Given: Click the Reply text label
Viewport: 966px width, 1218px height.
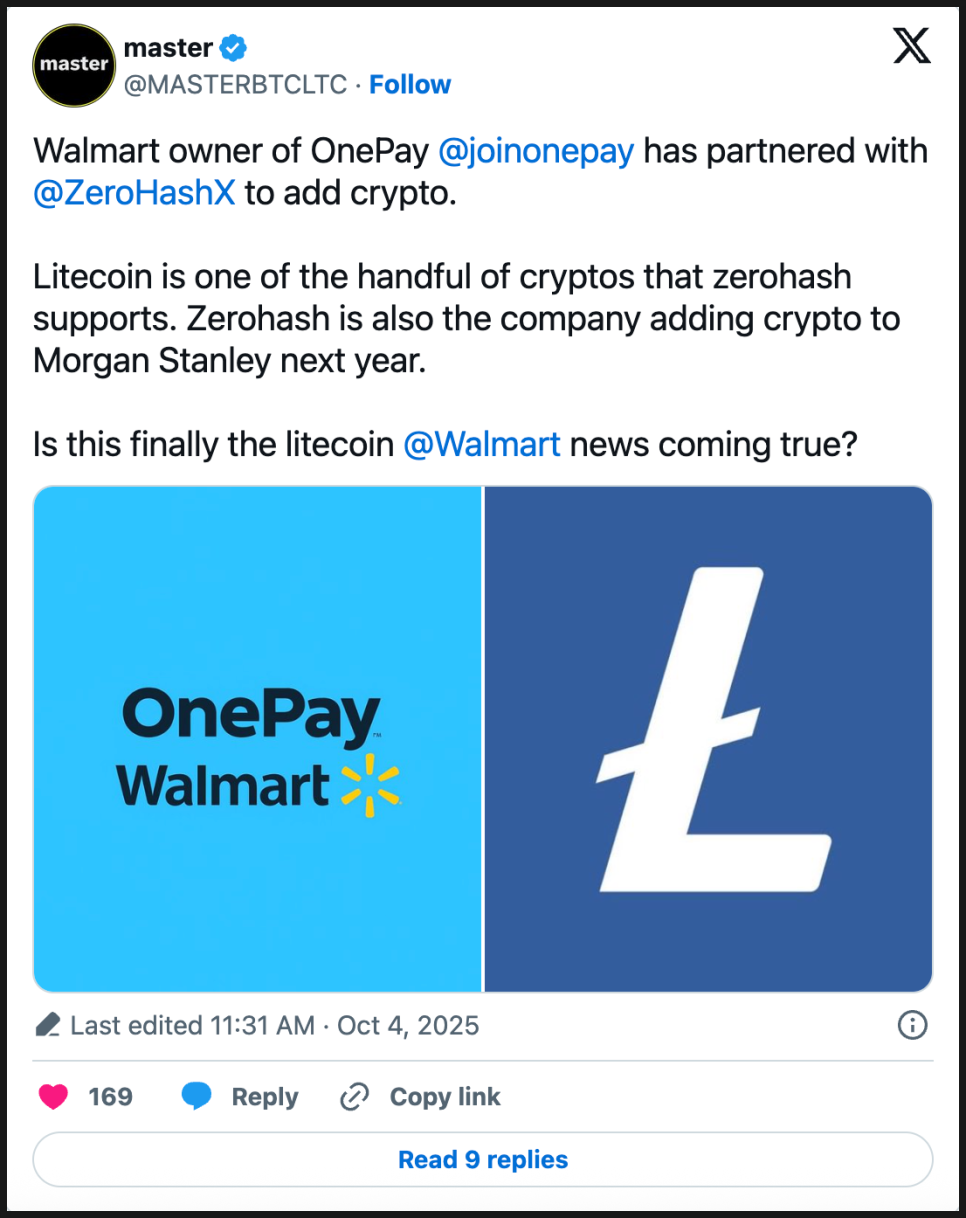Looking at the screenshot, I should 265,1097.
